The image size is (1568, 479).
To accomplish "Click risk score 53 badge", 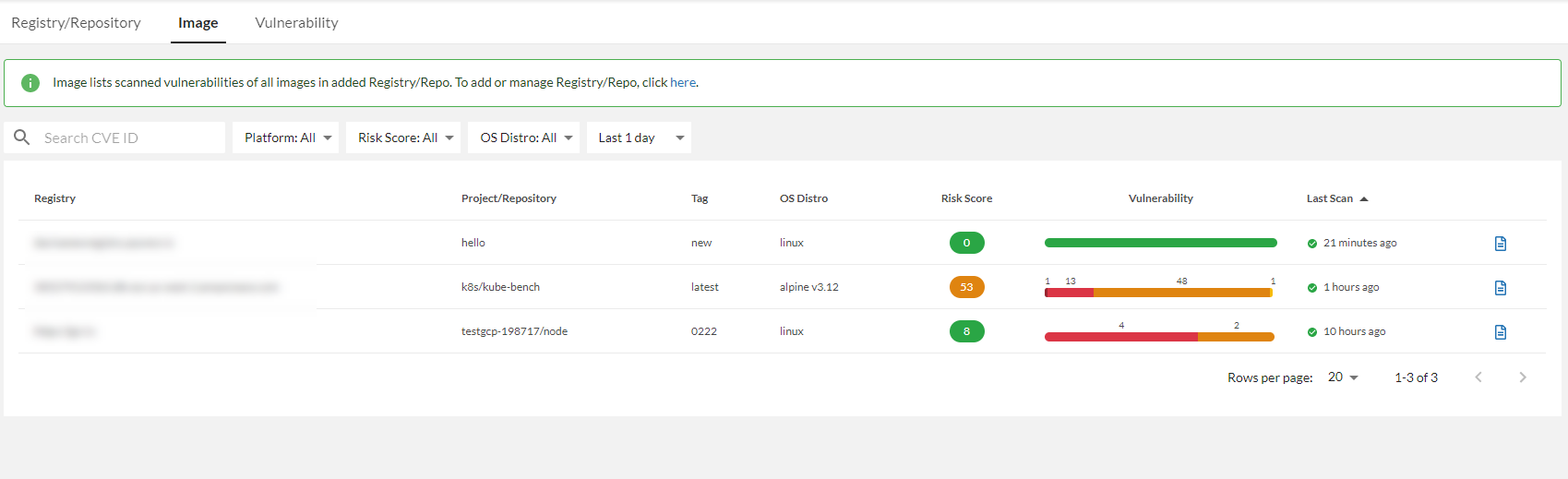I will pyautogui.click(x=966, y=287).
